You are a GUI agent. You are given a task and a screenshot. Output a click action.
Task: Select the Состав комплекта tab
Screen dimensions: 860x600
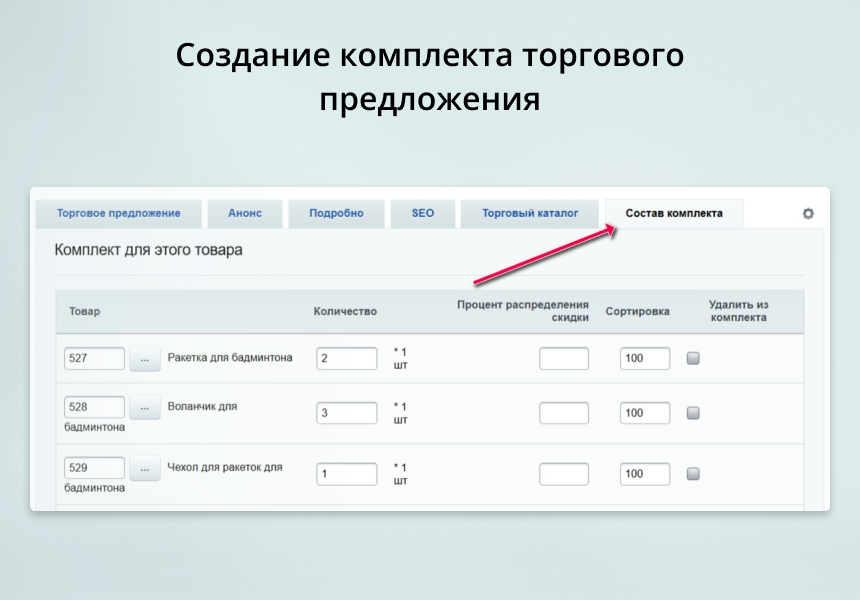point(674,214)
